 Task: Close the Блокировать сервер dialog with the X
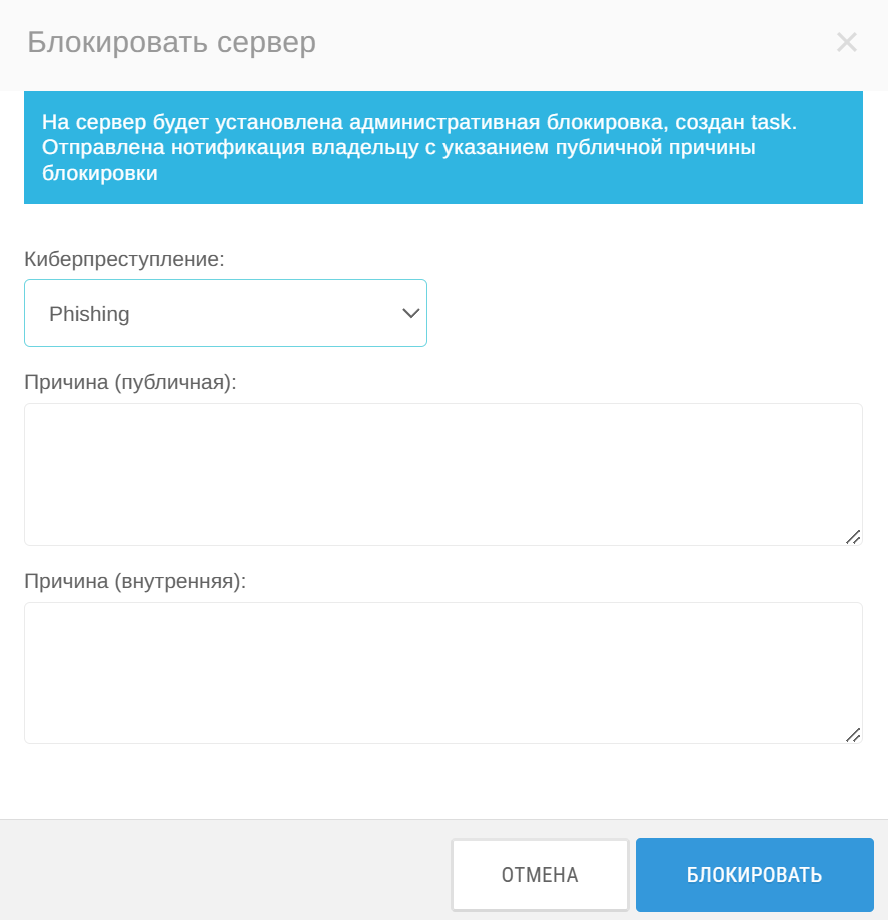846,42
